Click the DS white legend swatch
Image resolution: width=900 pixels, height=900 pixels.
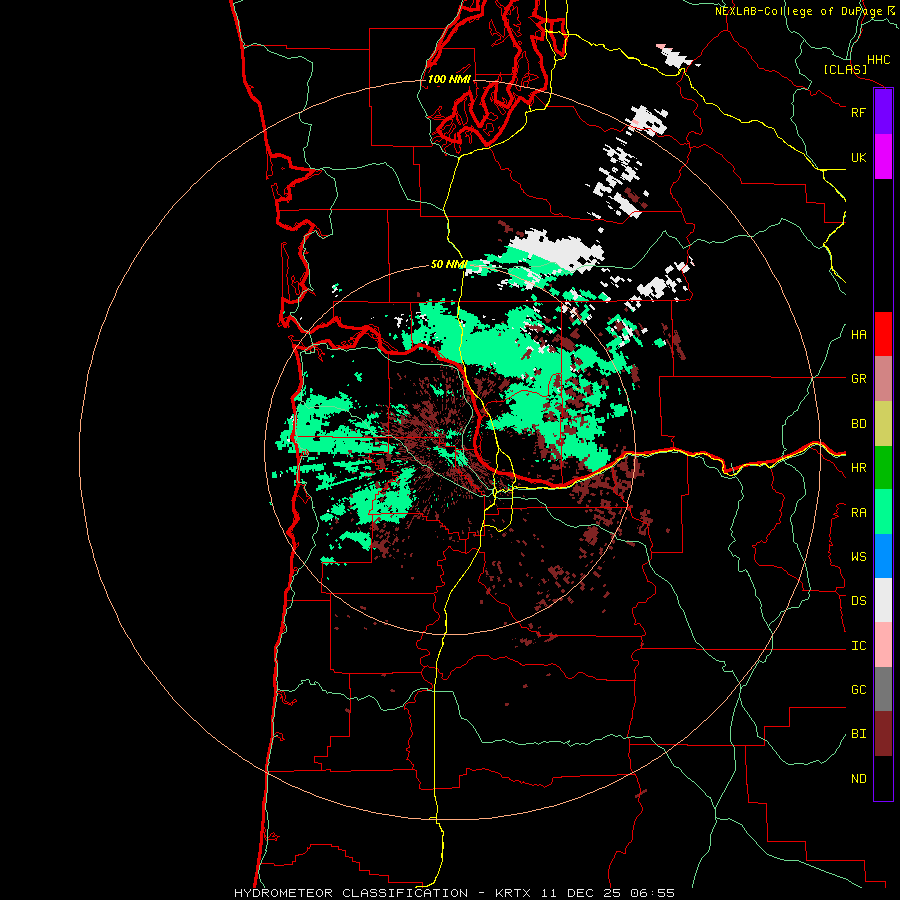(x=883, y=600)
